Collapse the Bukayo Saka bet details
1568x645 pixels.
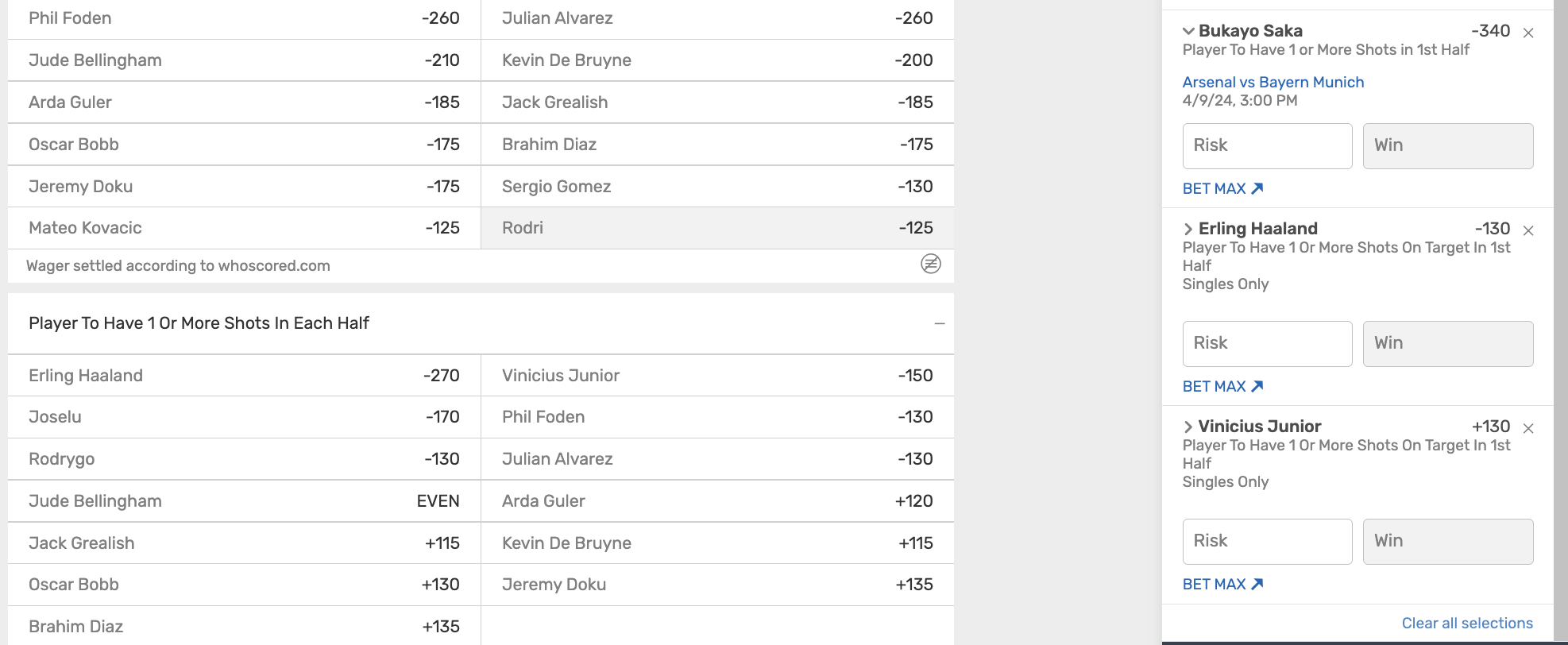1188,31
